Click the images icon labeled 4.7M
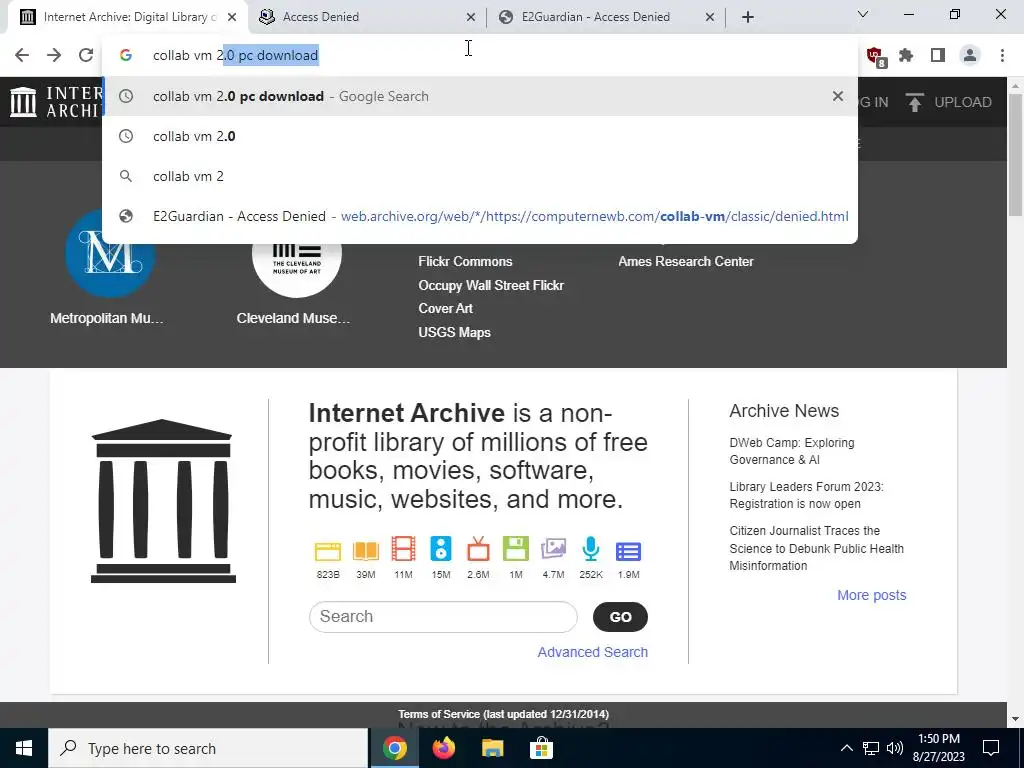The width and height of the screenshot is (1024, 768). click(x=553, y=549)
